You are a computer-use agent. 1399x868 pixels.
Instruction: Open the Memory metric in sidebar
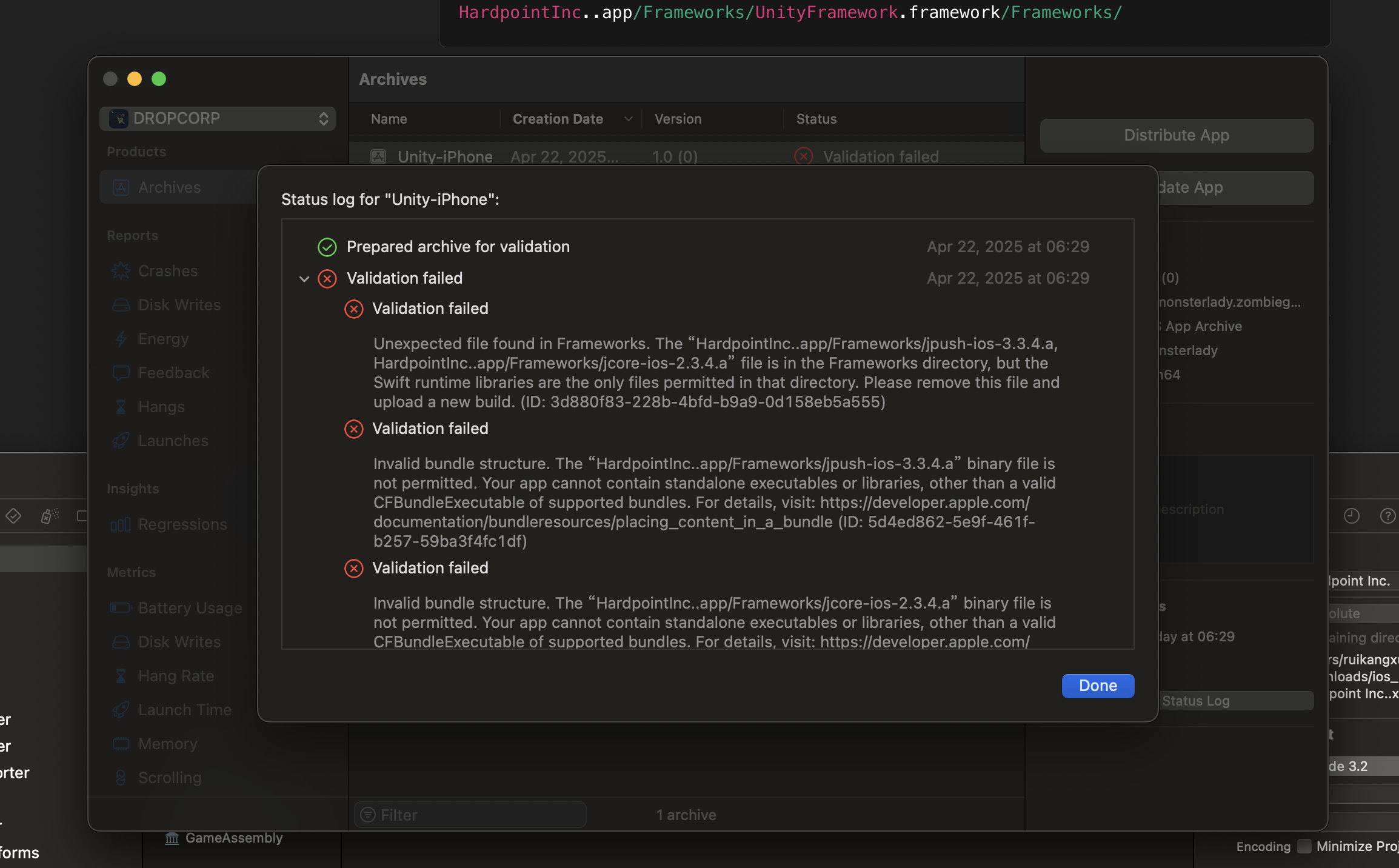[x=167, y=744]
